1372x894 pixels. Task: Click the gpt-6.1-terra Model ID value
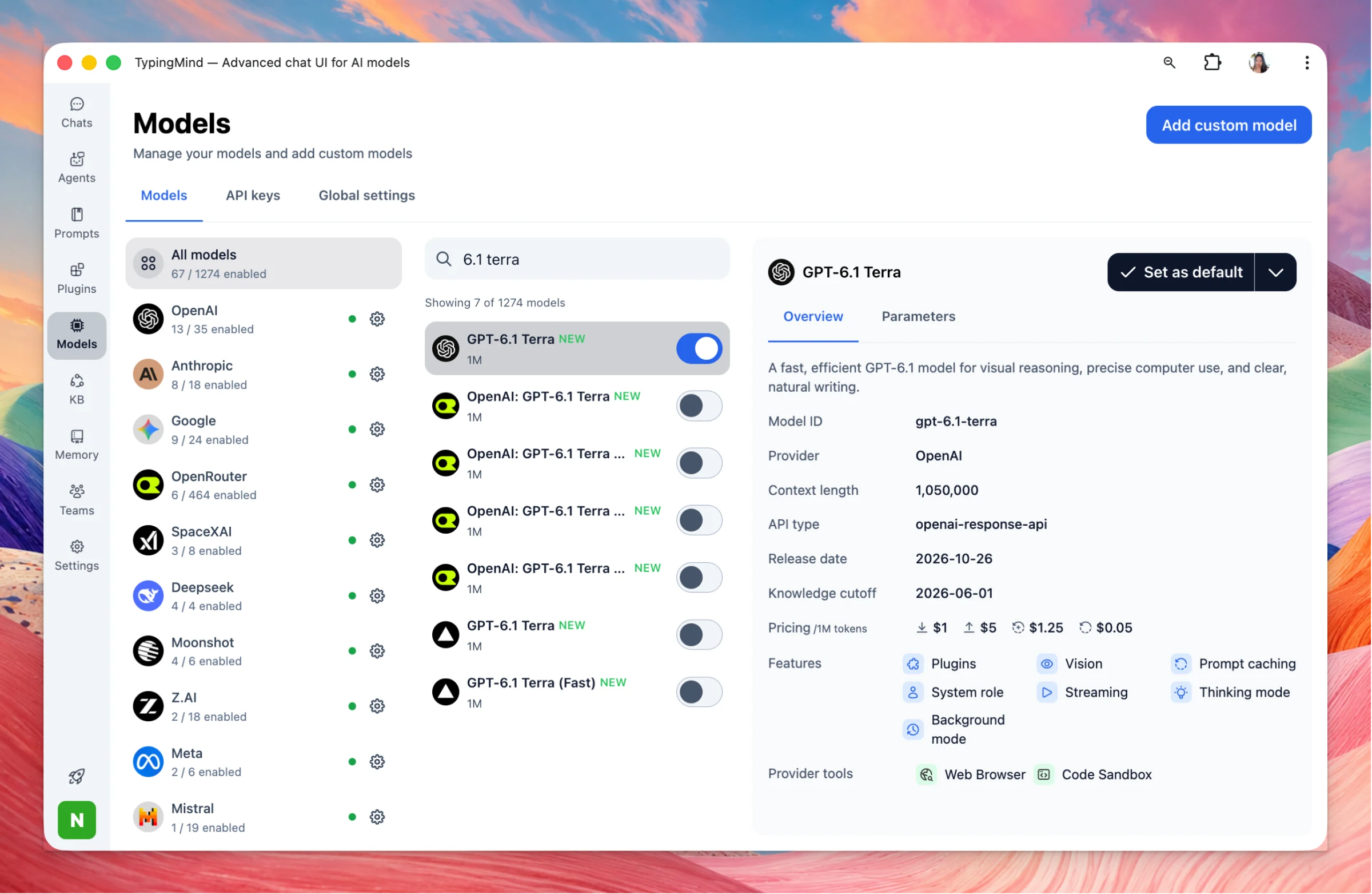pos(956,421)
